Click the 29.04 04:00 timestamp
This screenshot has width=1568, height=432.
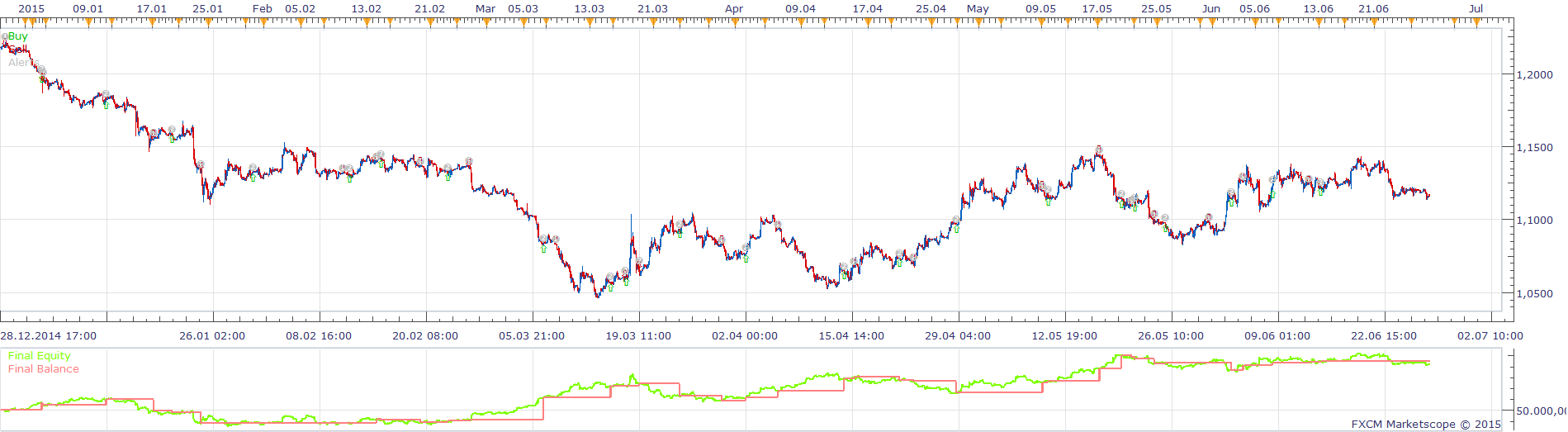958,336
